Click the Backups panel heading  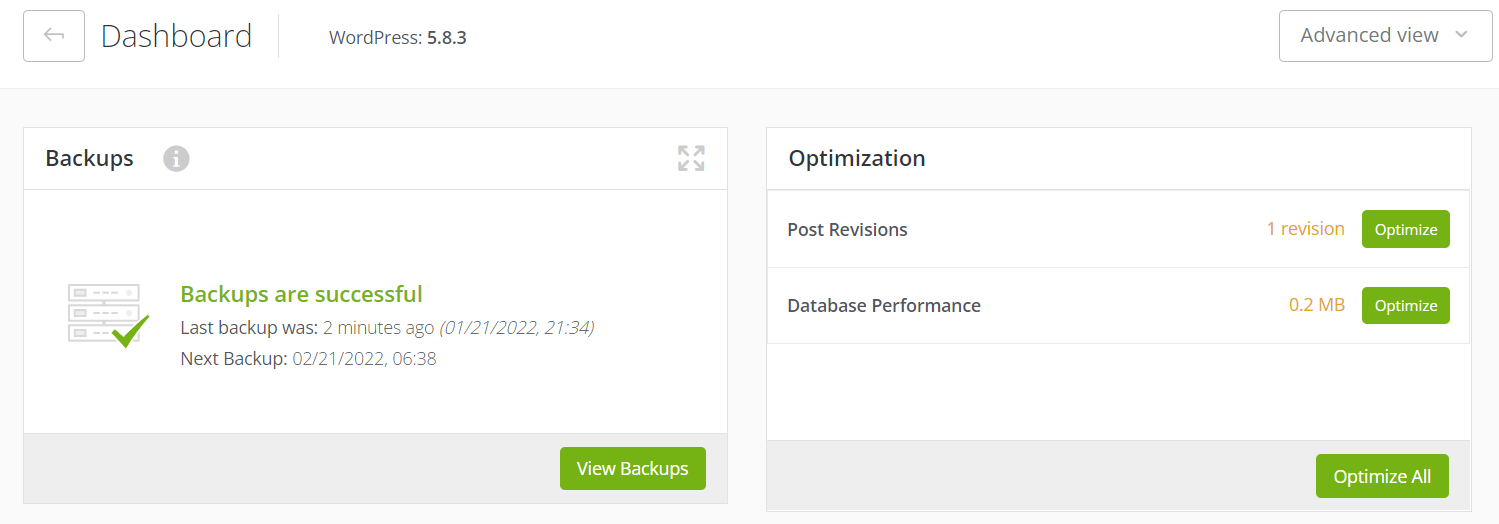tap(89, 158)
